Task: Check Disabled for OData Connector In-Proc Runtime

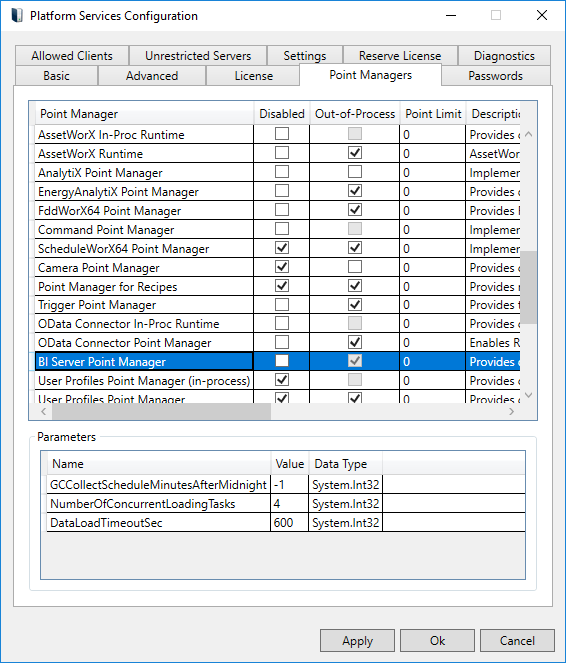Action: (x=282, y=323)
